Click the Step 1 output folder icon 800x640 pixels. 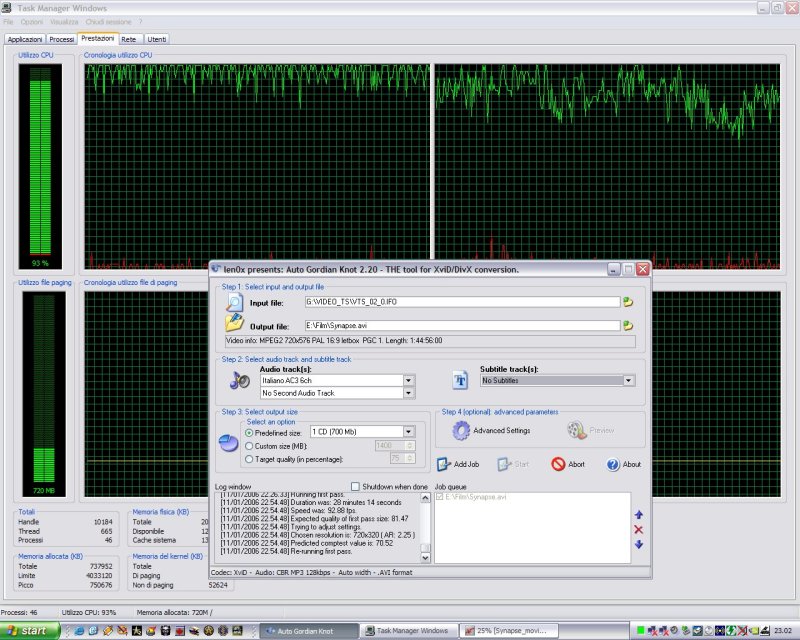(x=234, y=324)
